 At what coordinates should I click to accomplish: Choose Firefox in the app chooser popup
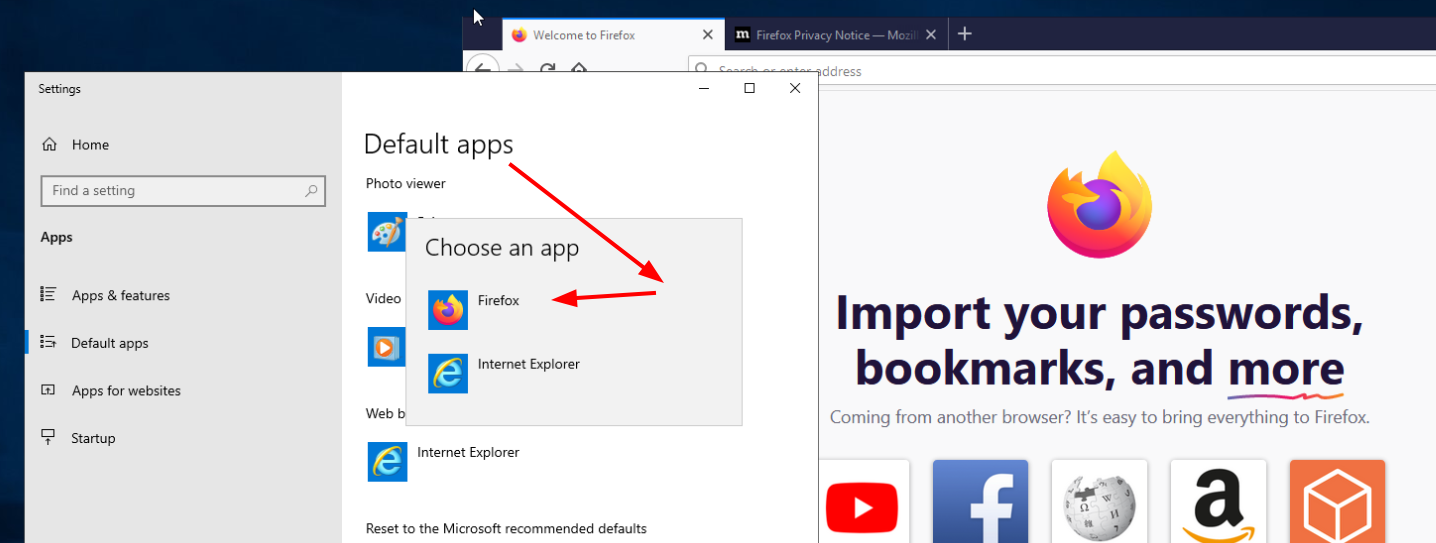pos(573,310)
